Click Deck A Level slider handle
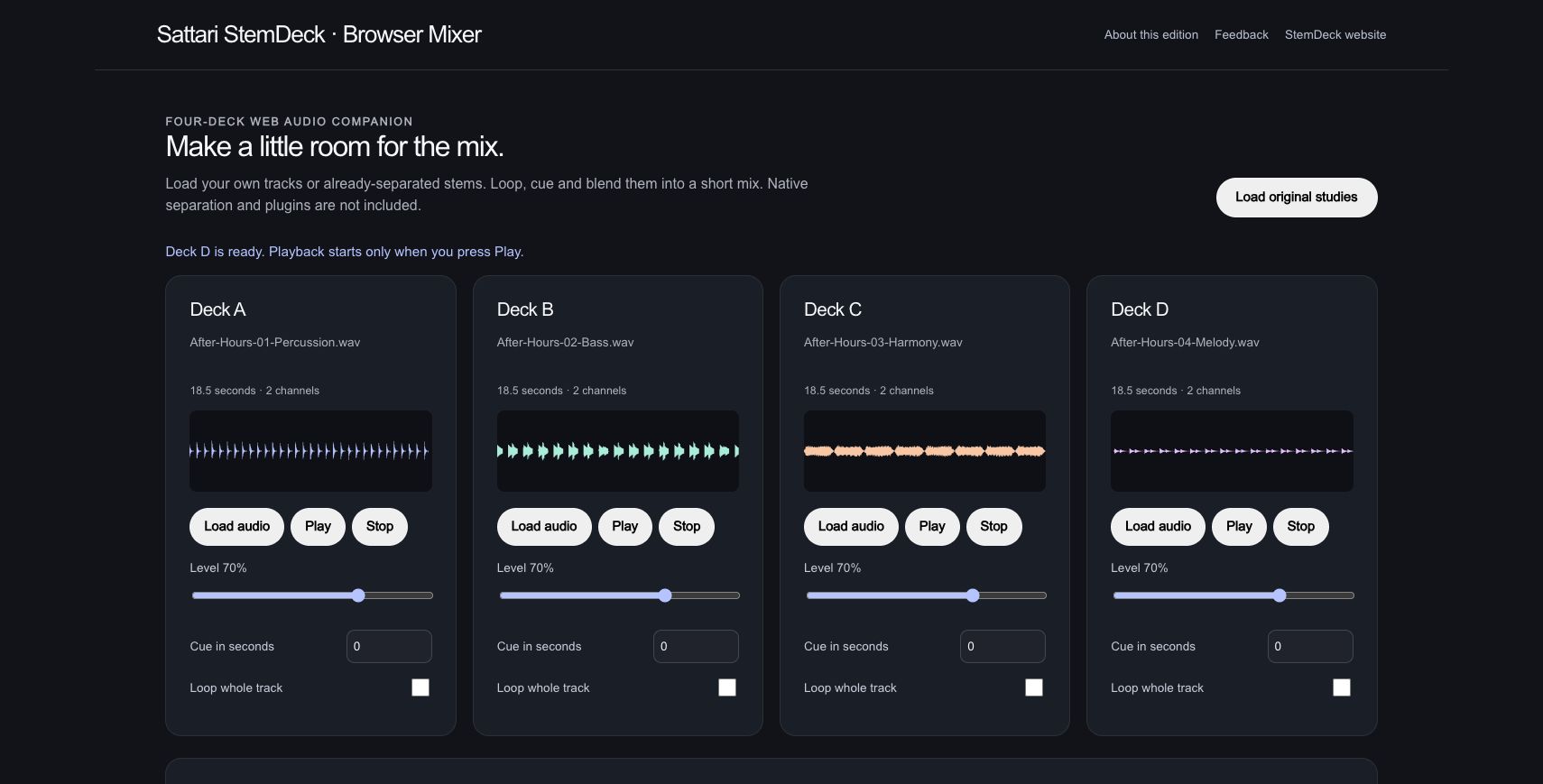Viewport: 1543px width, 784px height. tap(358, 595)
